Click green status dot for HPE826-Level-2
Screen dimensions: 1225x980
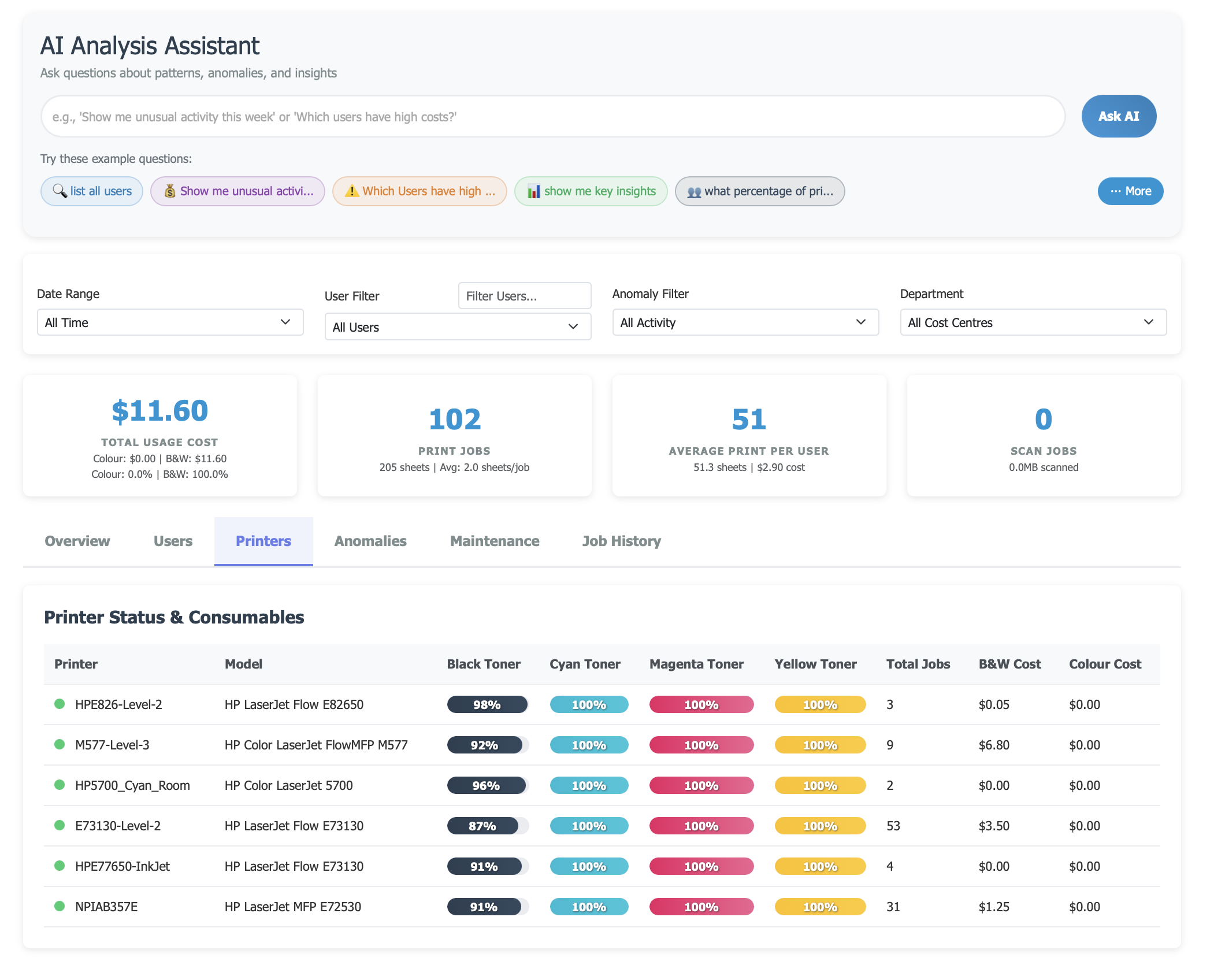[x=60, y=704]
